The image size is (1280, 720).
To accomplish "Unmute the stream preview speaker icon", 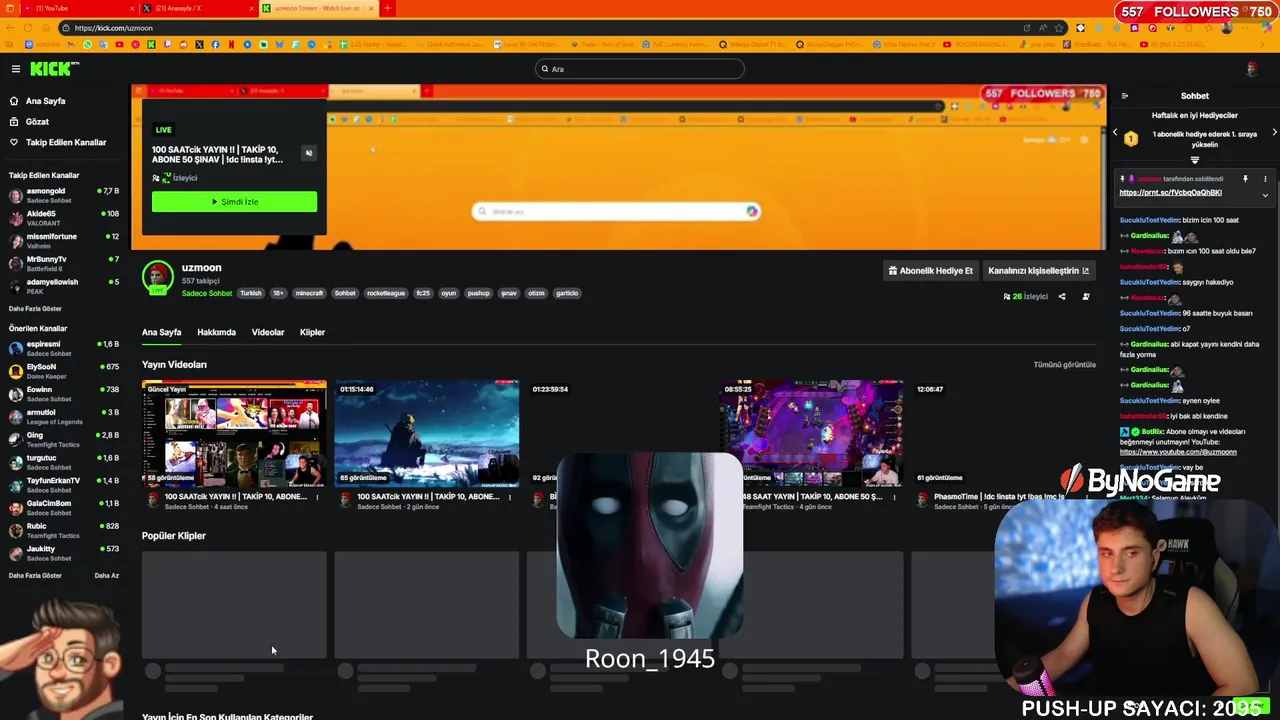I will (308, 153).
